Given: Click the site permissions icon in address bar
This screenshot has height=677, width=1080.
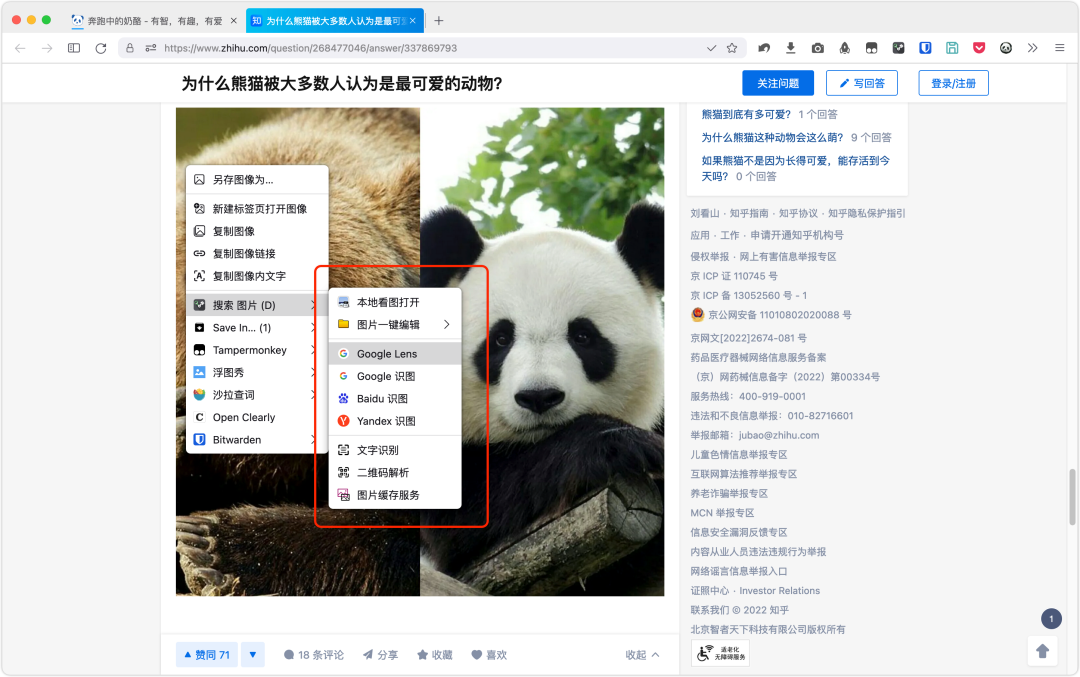Looking at the screenshot, I should [x=150, y=48].
